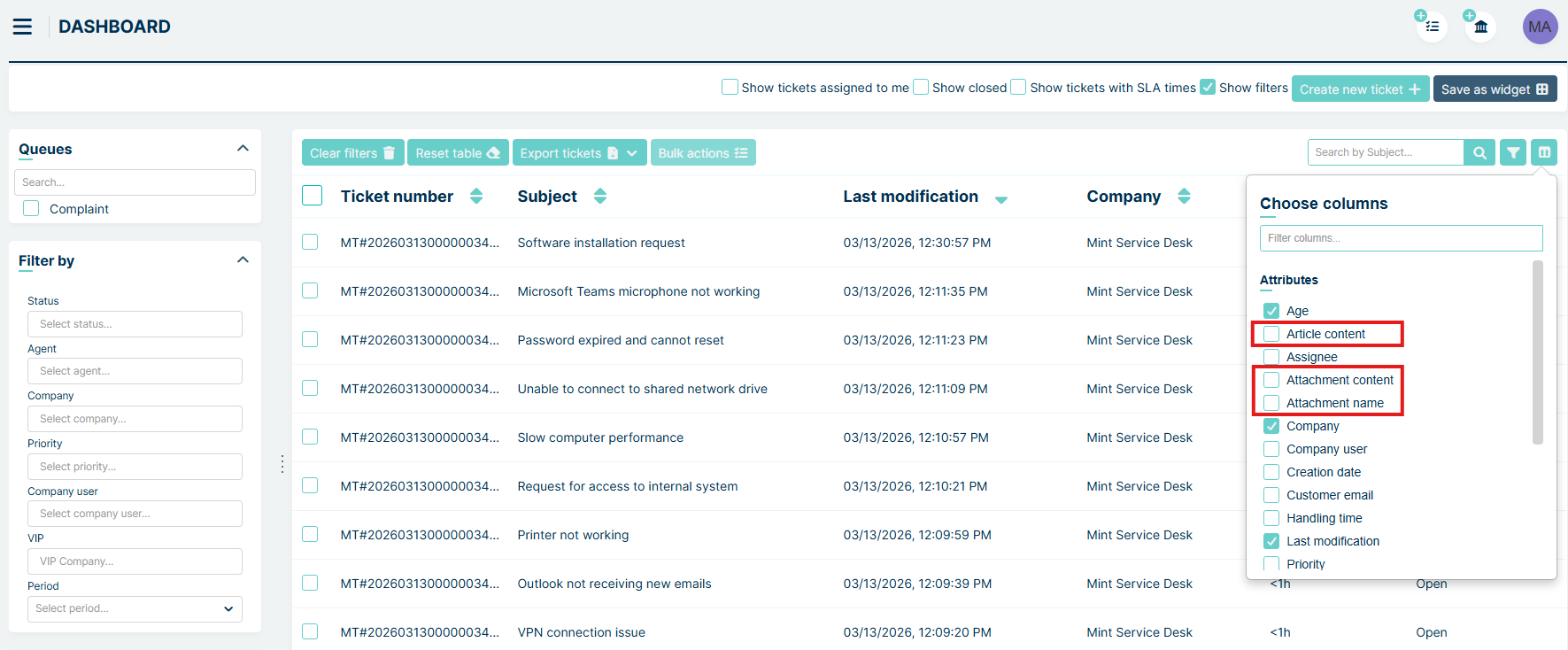Click the magnifier search button
The width and height of the screenshot is (1568, 650).
[x=1479, y=153]
